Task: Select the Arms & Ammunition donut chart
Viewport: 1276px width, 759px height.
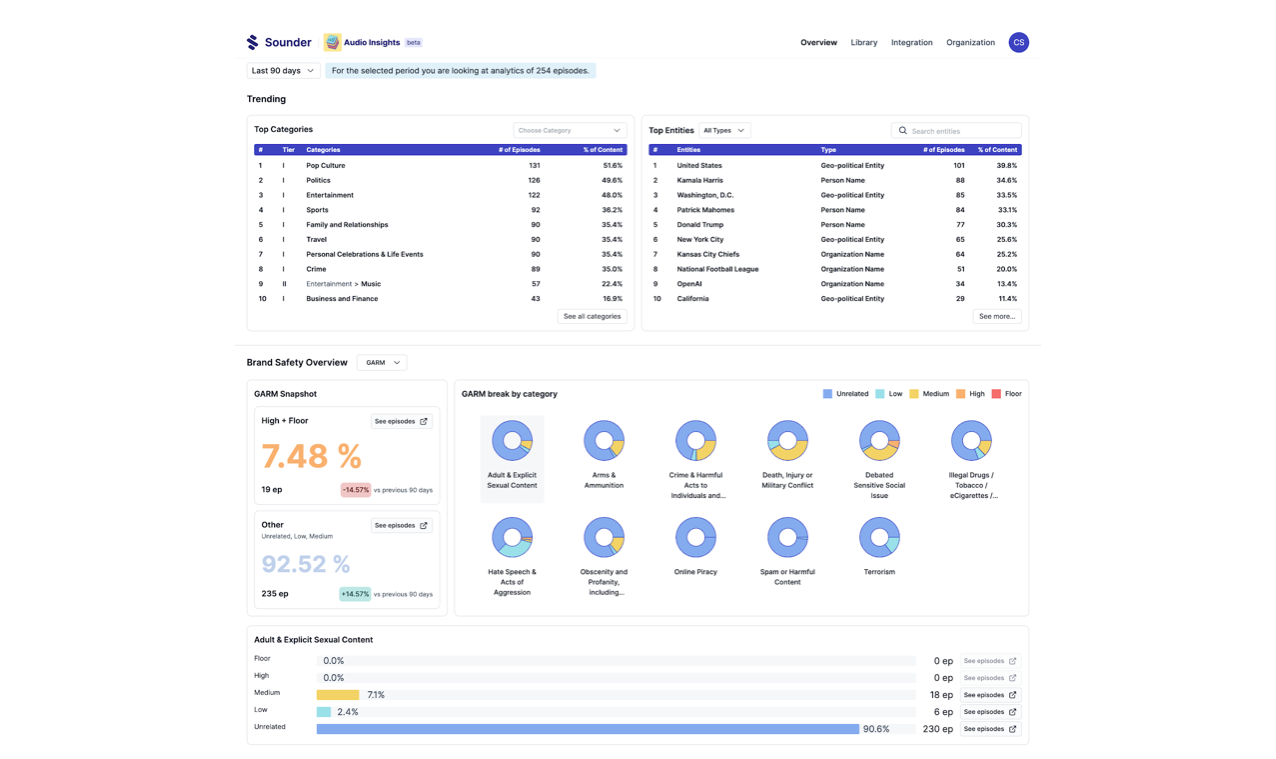Action: (604, 440)
